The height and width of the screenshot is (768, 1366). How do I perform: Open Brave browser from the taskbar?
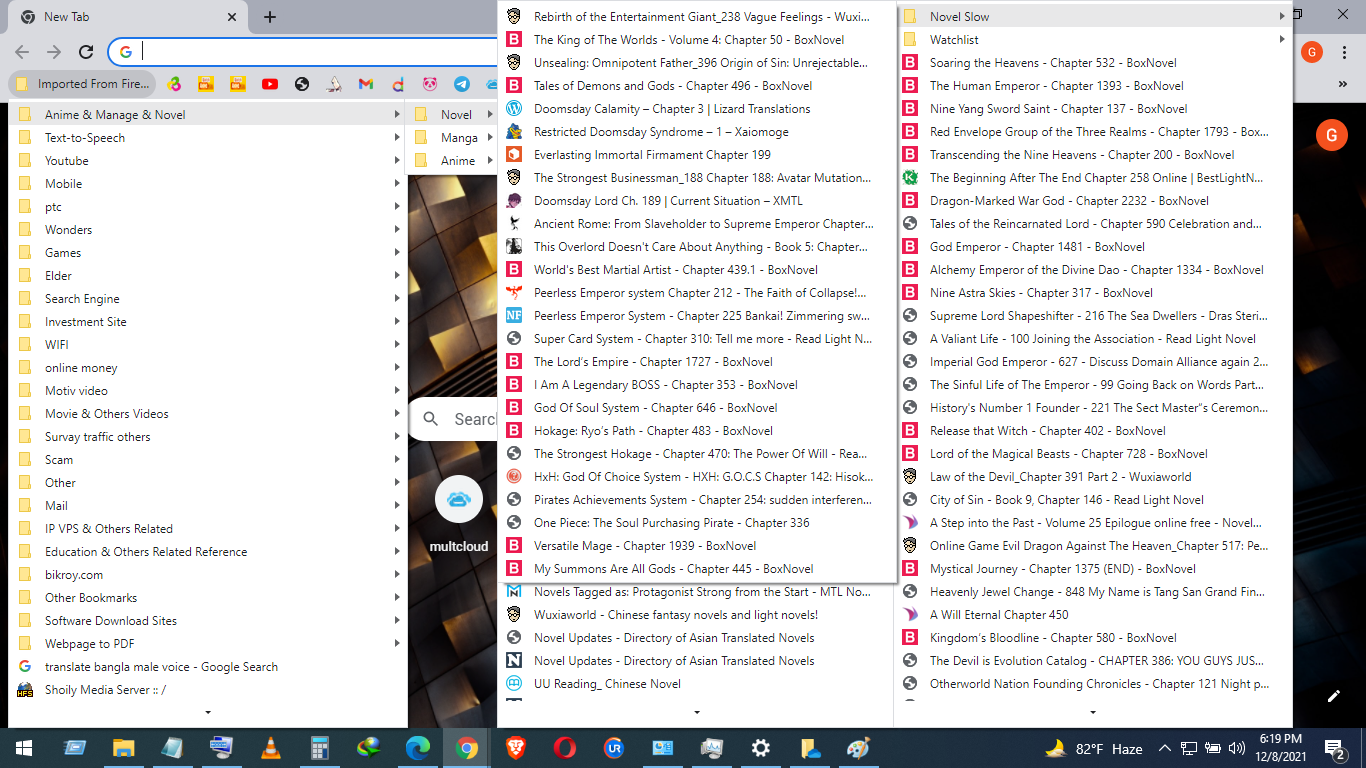[x=515, y=748]
